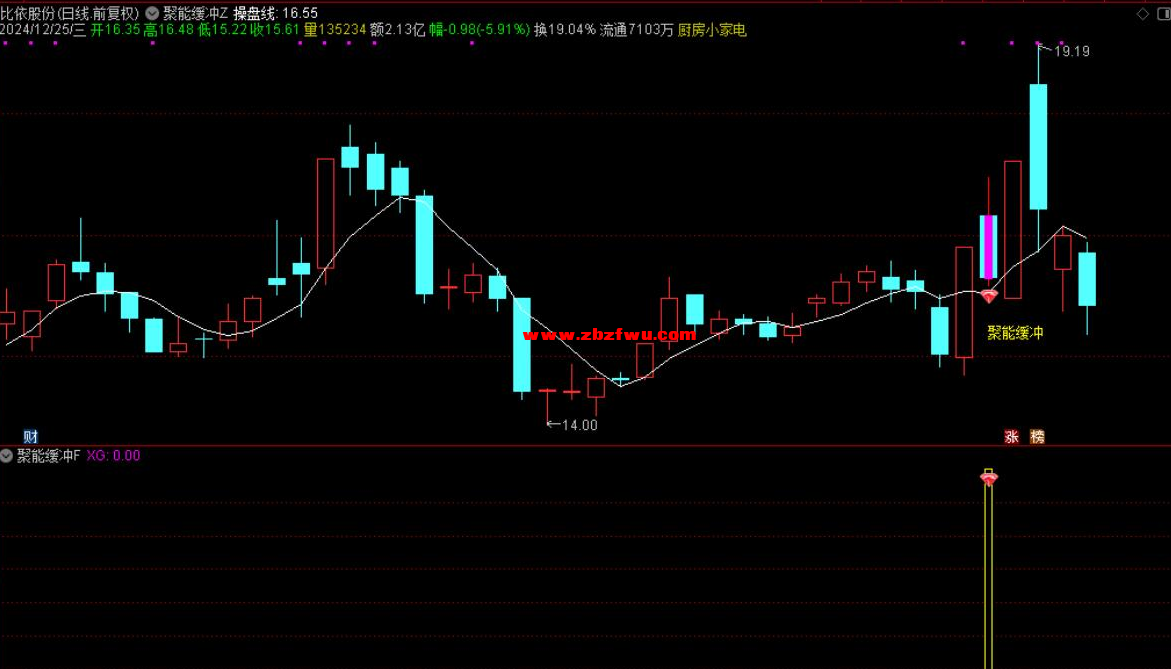Click the float shares 流通7103万
Screen dimensions: 1171x669
(x=636, y=30)
